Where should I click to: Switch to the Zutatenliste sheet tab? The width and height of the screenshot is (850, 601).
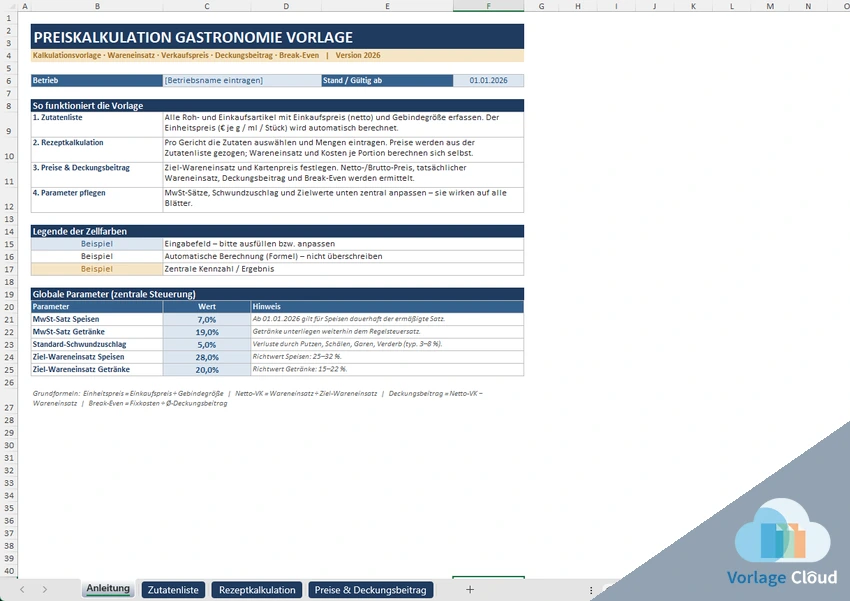click(173, 590)
